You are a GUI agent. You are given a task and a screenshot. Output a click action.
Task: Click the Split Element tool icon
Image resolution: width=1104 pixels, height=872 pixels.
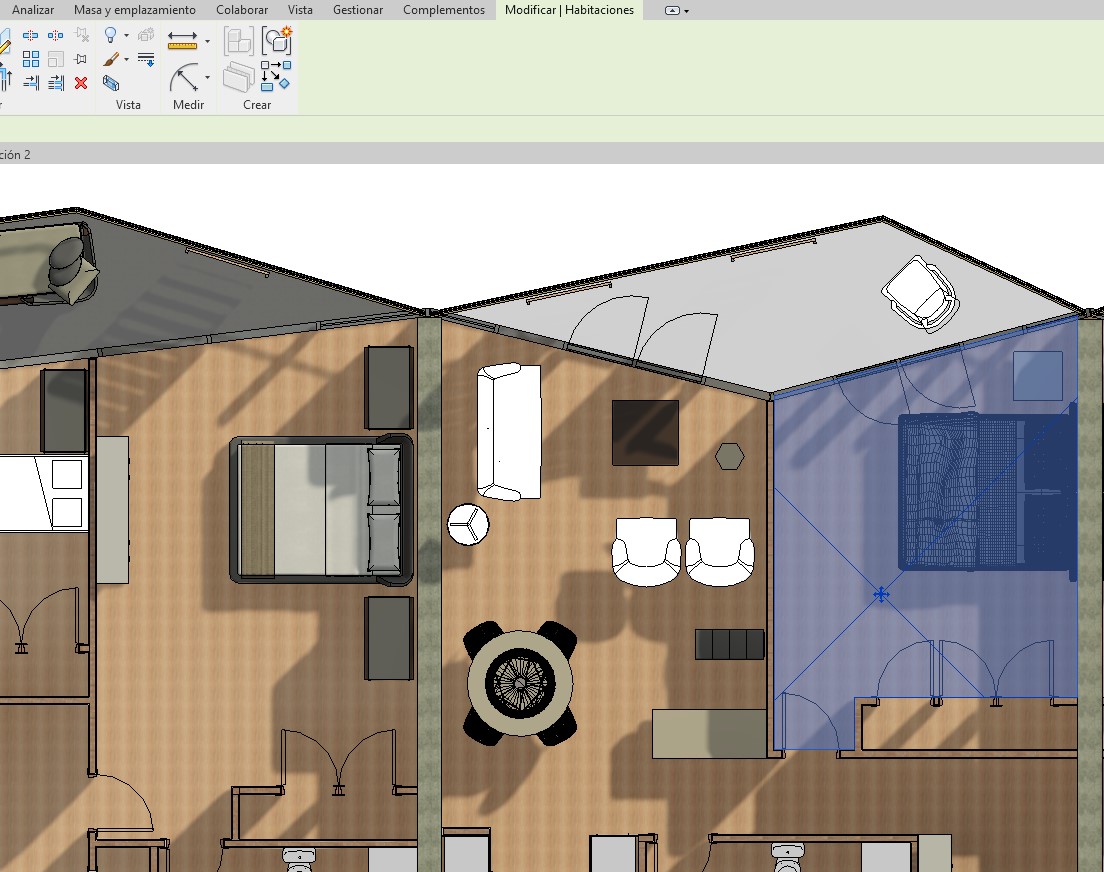pos(31,36)
